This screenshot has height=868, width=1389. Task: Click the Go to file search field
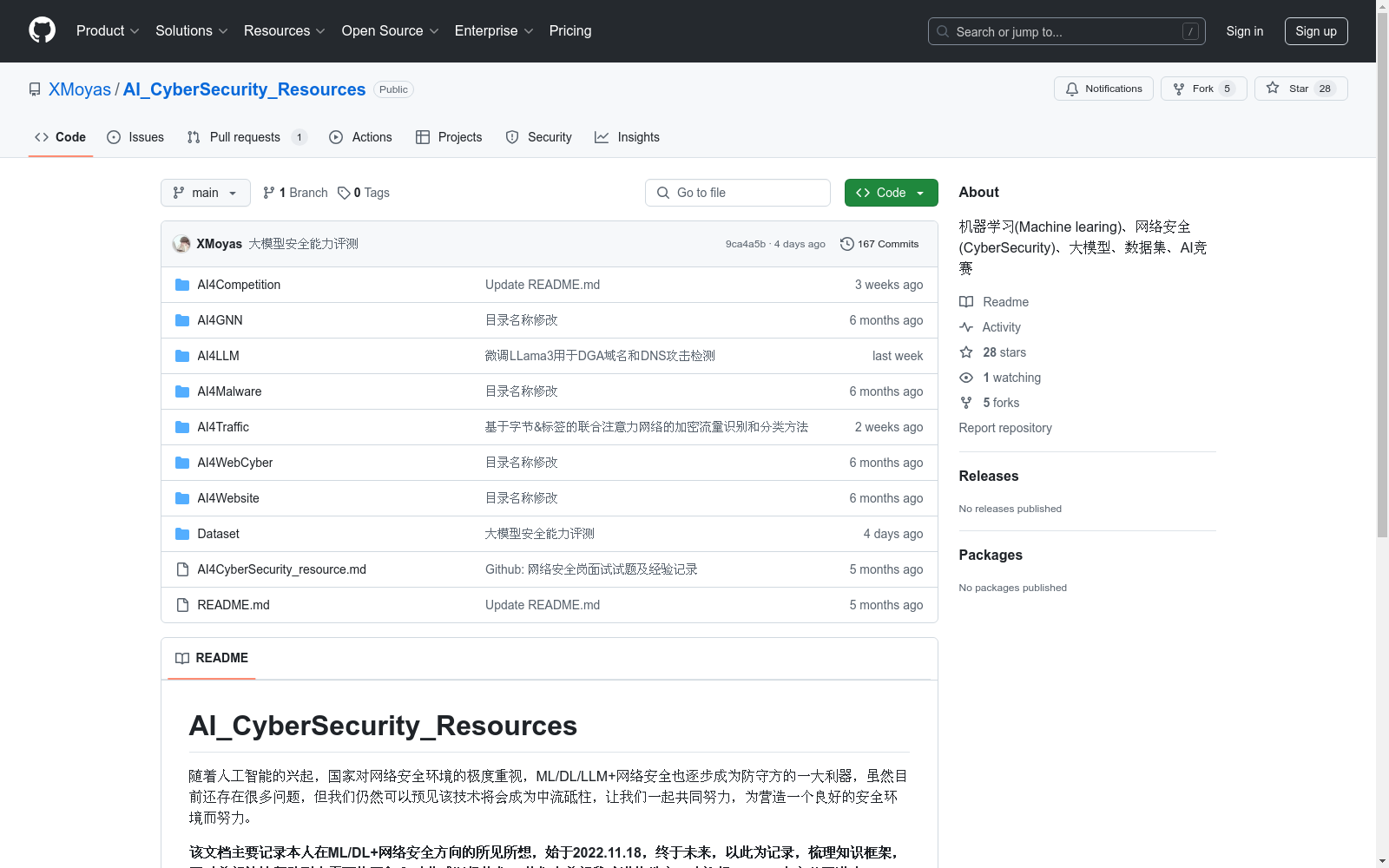(737, 192)
